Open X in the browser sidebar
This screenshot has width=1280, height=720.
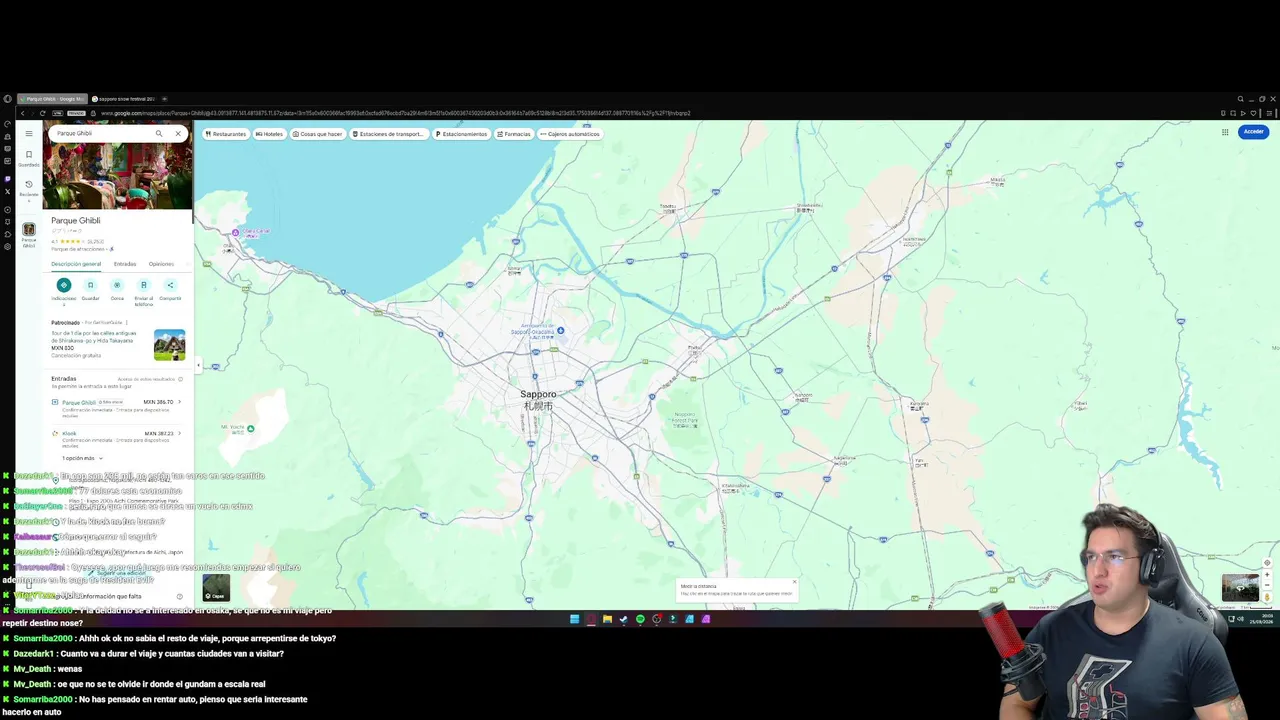[x=7, y=191]
